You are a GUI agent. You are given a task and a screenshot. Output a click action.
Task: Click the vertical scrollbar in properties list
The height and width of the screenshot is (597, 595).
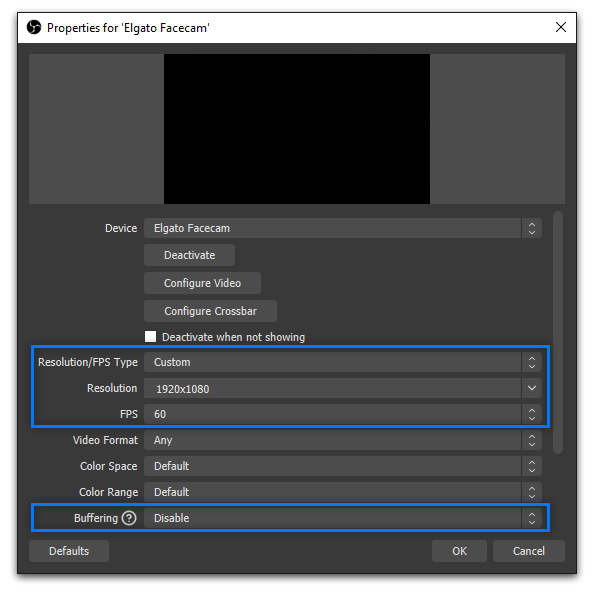point(558,332)
